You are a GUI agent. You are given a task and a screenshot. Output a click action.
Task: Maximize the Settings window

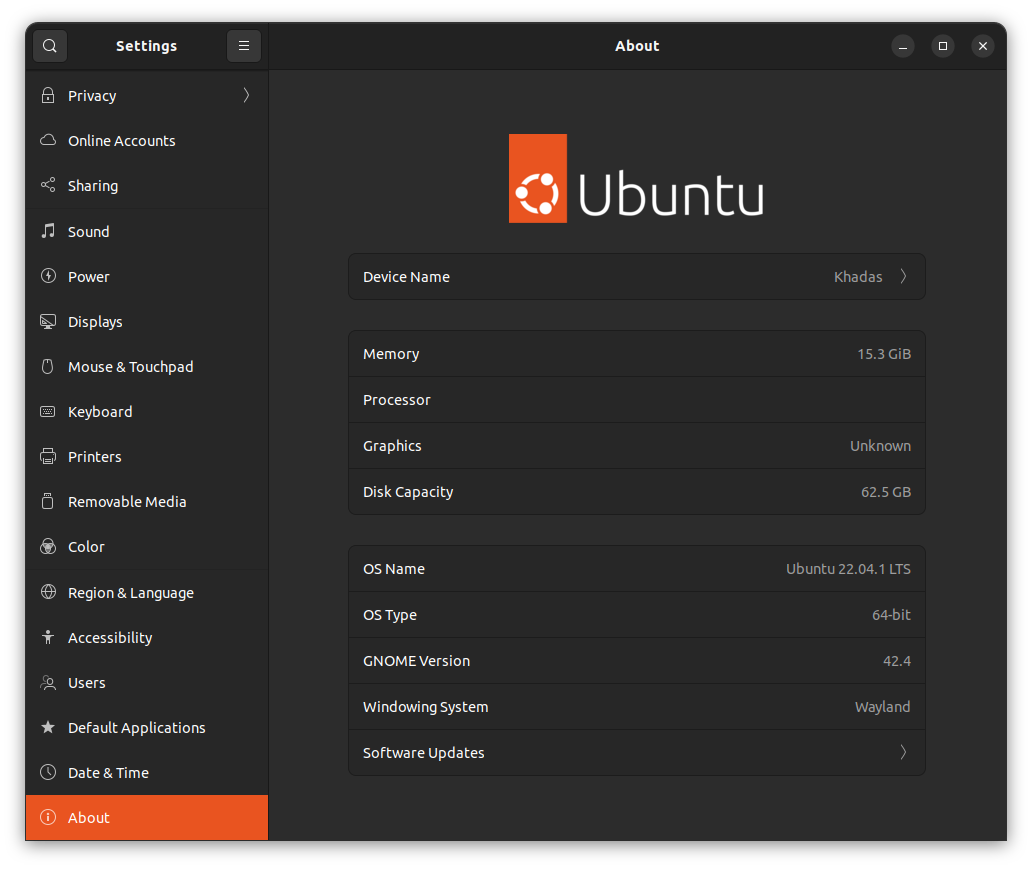(942, 46)
